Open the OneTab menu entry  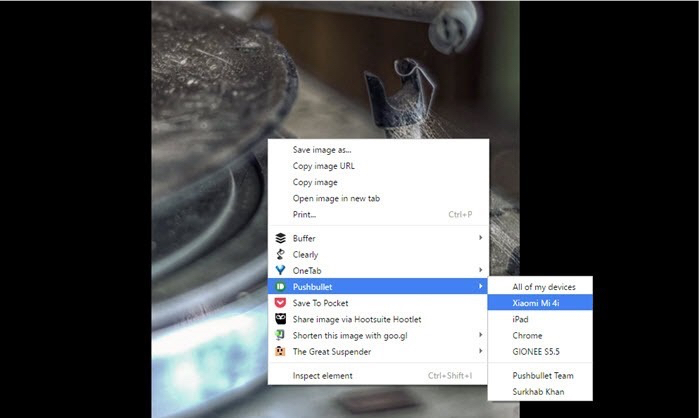[x=378, y=270]
